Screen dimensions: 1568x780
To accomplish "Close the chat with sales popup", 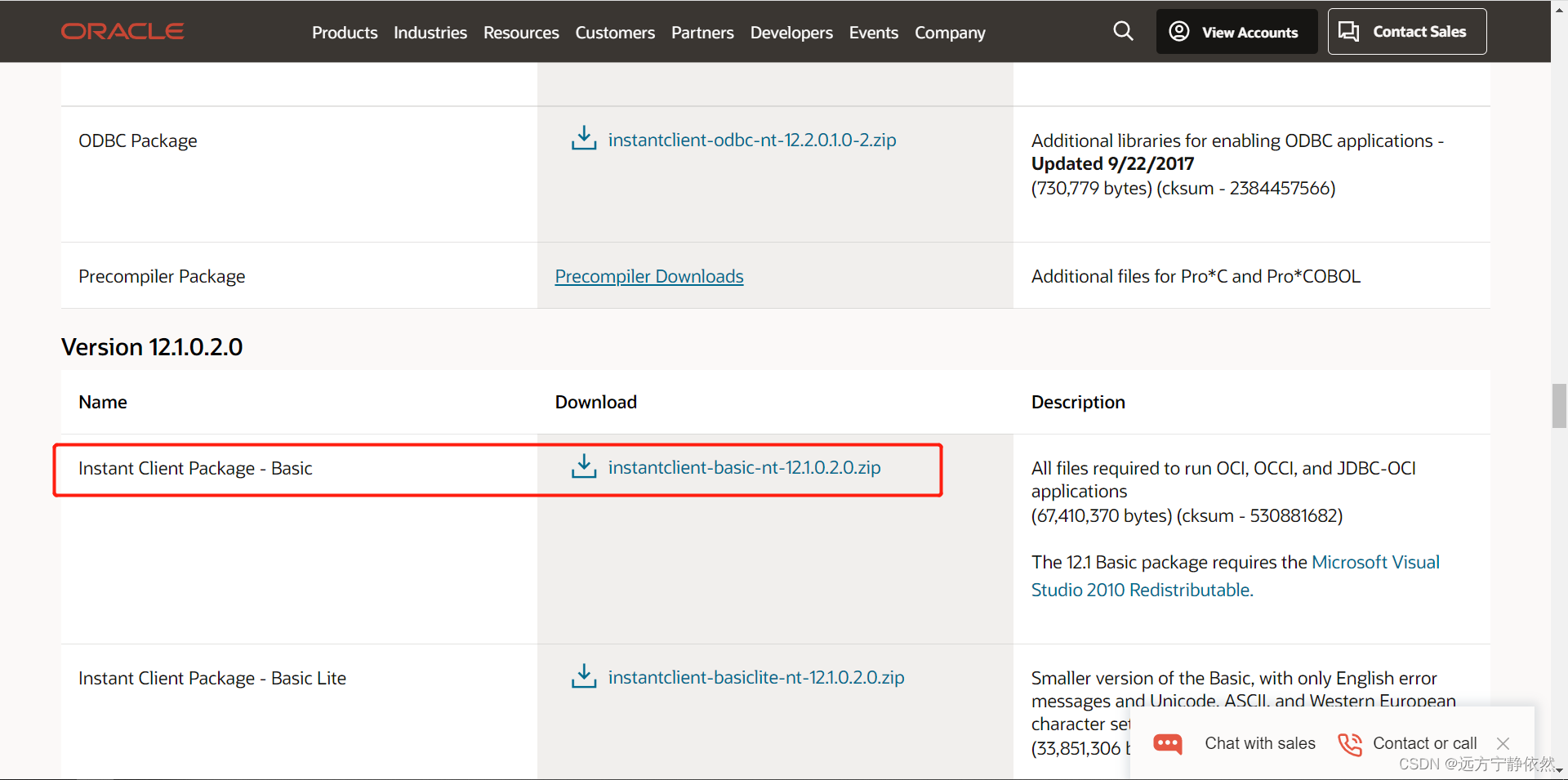I will pos(1503,743).
